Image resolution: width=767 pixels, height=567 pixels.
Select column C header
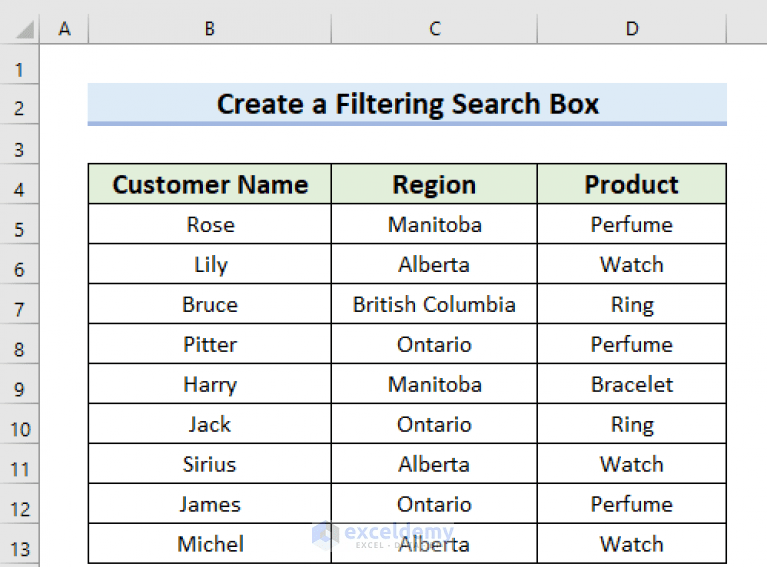point(434,29)
